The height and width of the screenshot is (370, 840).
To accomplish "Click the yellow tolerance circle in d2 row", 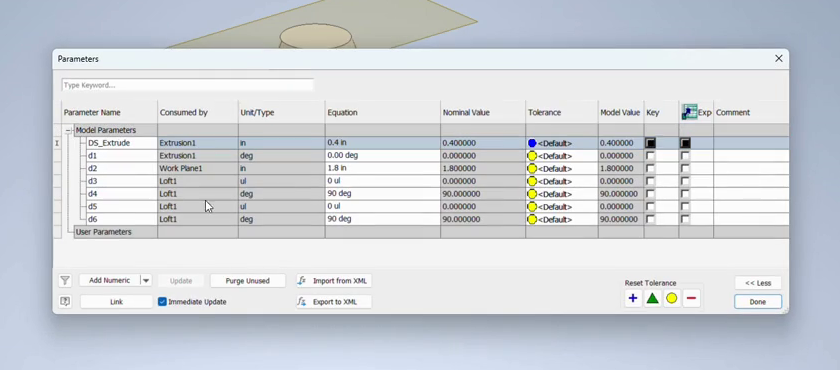I will (532, 169).
